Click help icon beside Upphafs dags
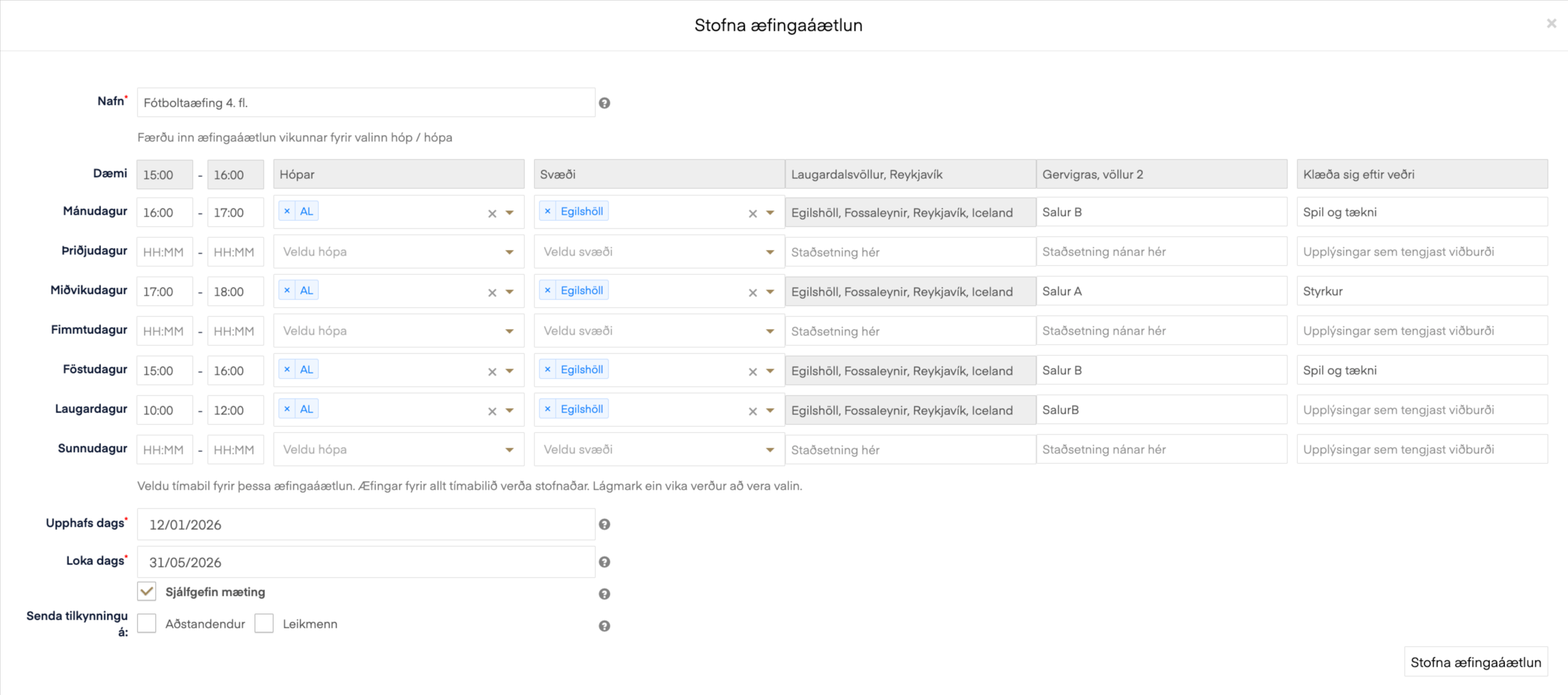Image resolution: width=1568 pixels, height=695 pixels. pyautogui.click(x=604, y=524)
